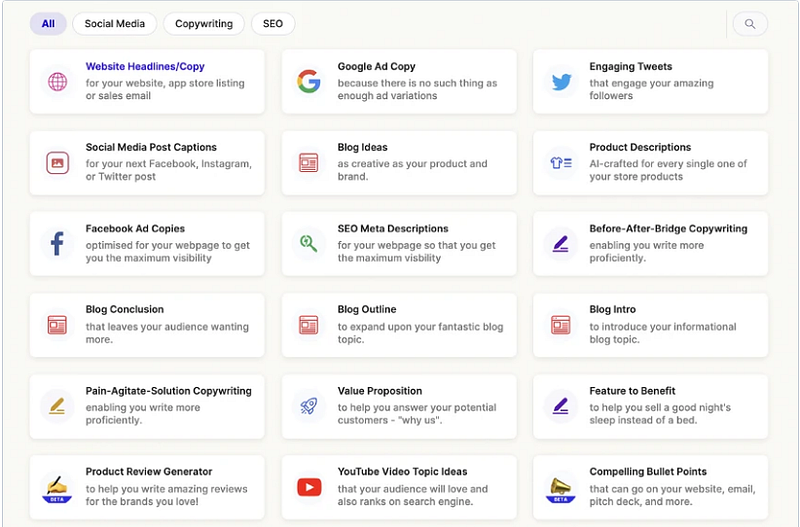The height and width of the screenshot is (527, 800).
Task: Click the image icon for Social Media Captions
Action: click(57, 162)
